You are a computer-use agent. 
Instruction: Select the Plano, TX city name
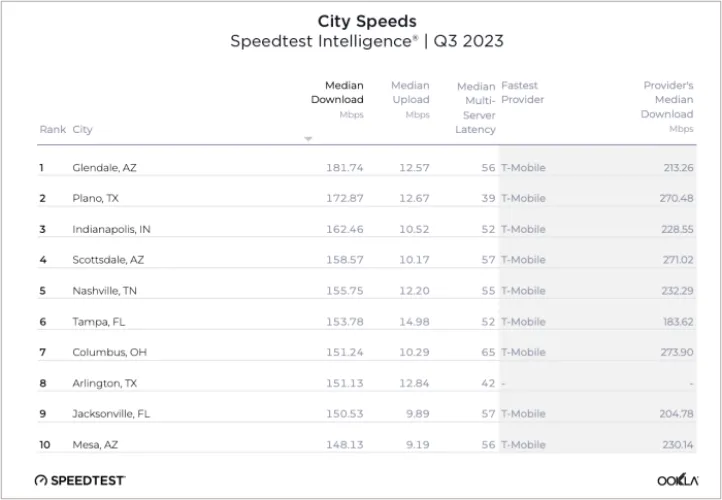coord(95,198)
